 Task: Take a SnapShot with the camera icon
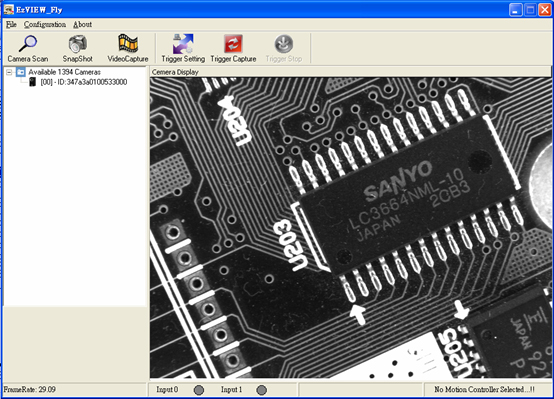coord(78,43)
